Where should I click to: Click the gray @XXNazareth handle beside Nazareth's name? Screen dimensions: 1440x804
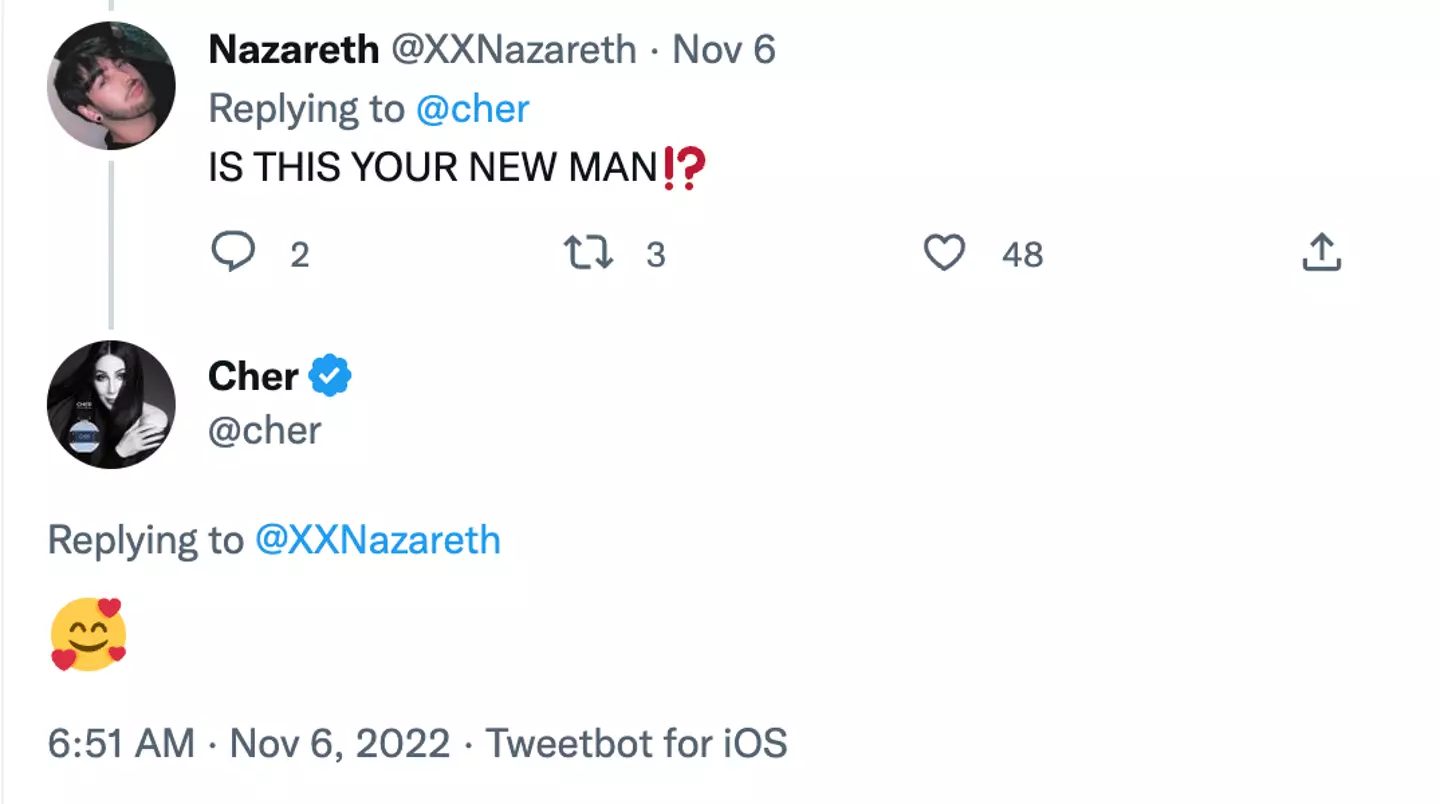coord(513,49)
